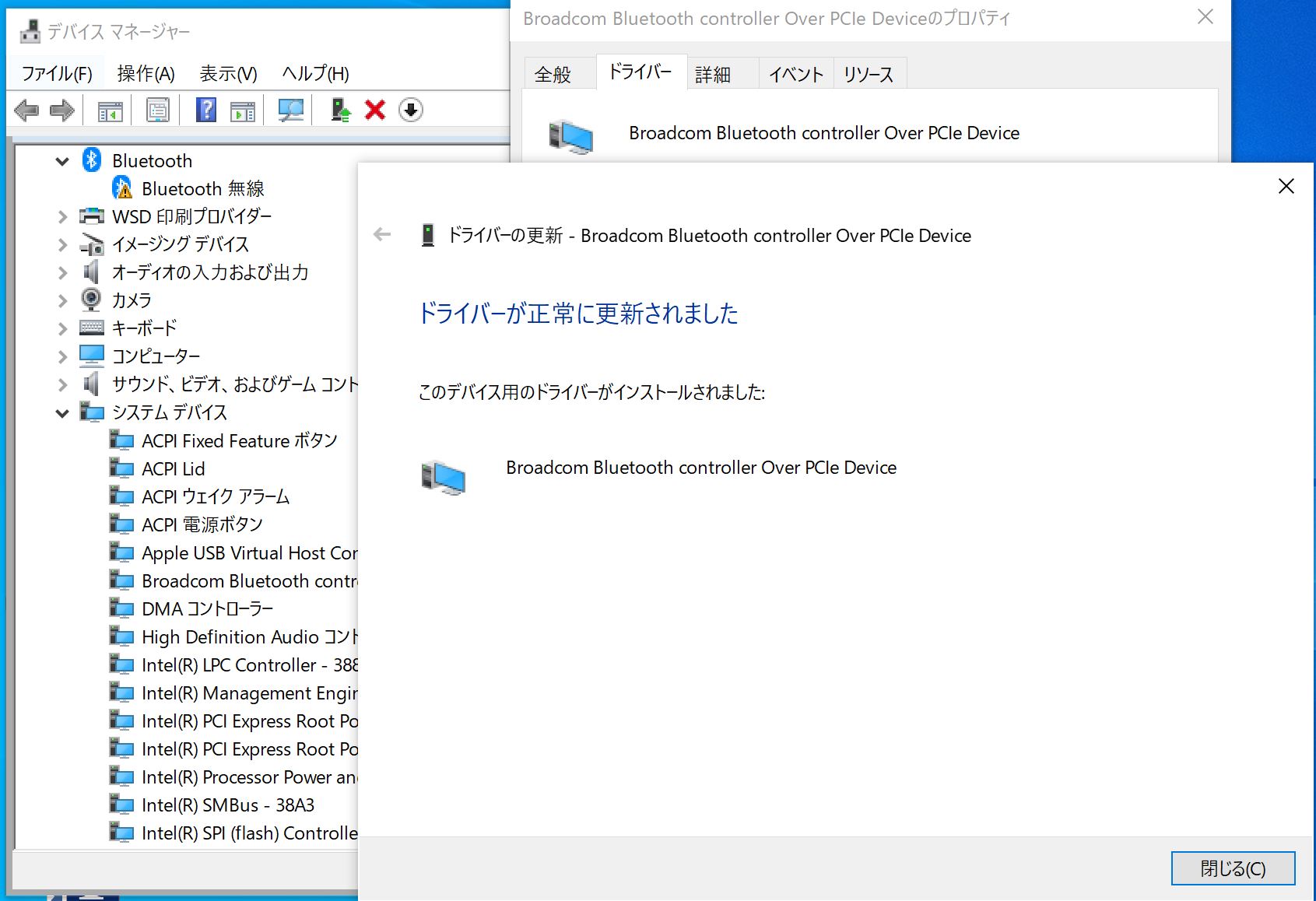
Task: Collapse the Bluetooth category
Action: click(x=62, y=161)
